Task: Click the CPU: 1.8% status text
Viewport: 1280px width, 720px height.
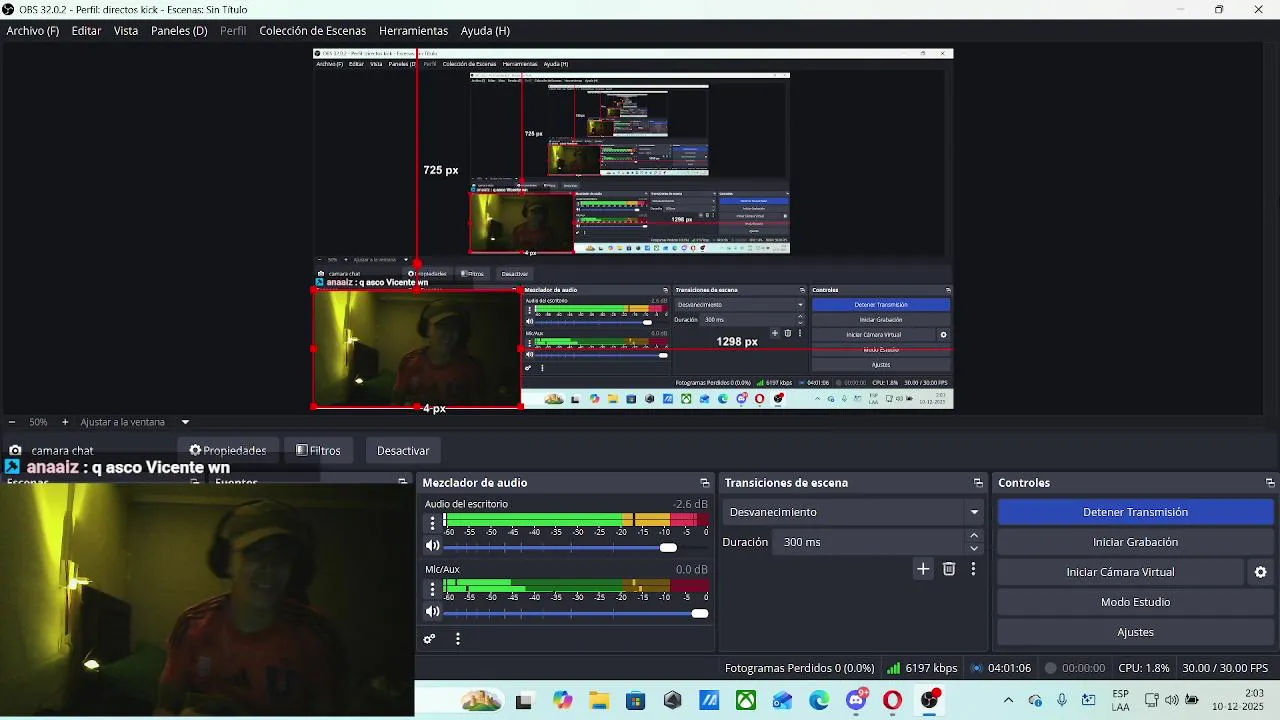Action: [x=1144, y=668]
